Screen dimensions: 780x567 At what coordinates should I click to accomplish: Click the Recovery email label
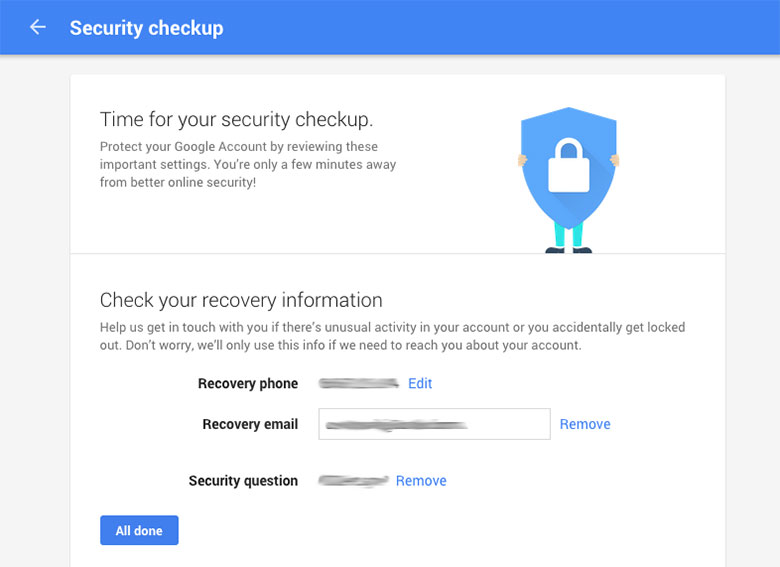(250, 424)
